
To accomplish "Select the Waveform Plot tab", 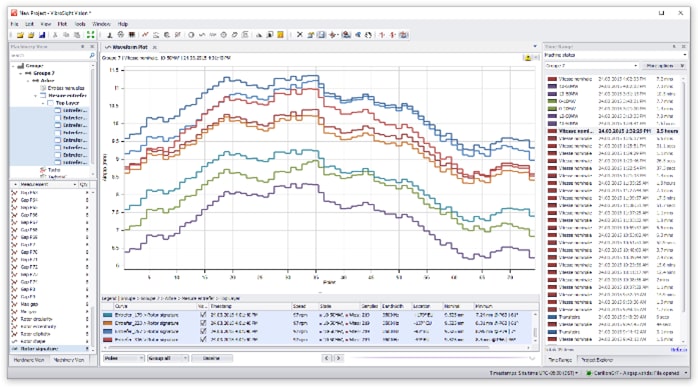I will click(130, 47).
